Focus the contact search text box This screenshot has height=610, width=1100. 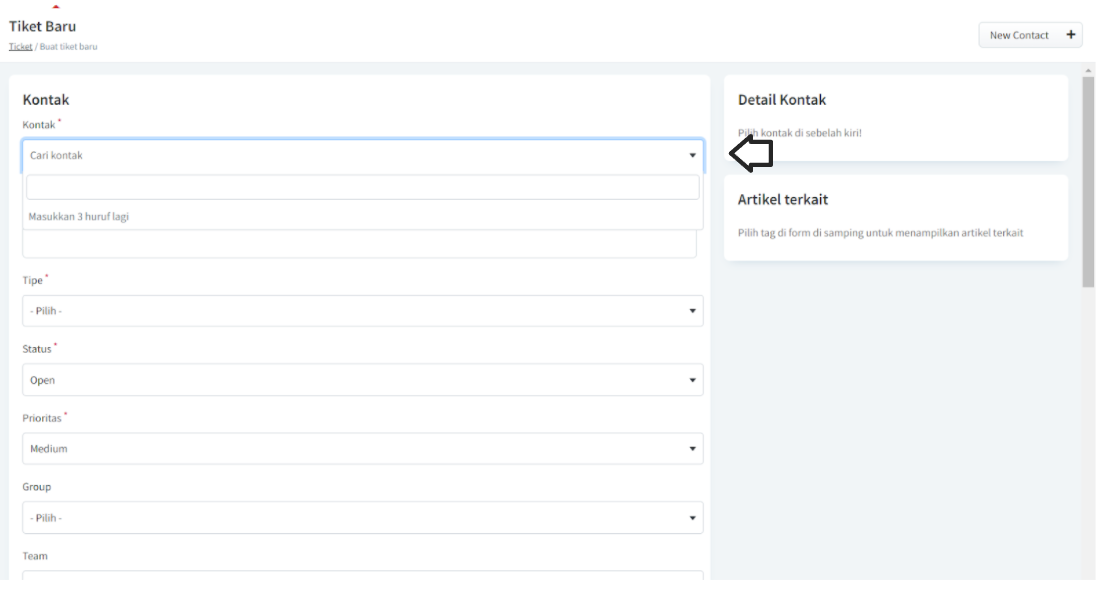pos(362,187)
